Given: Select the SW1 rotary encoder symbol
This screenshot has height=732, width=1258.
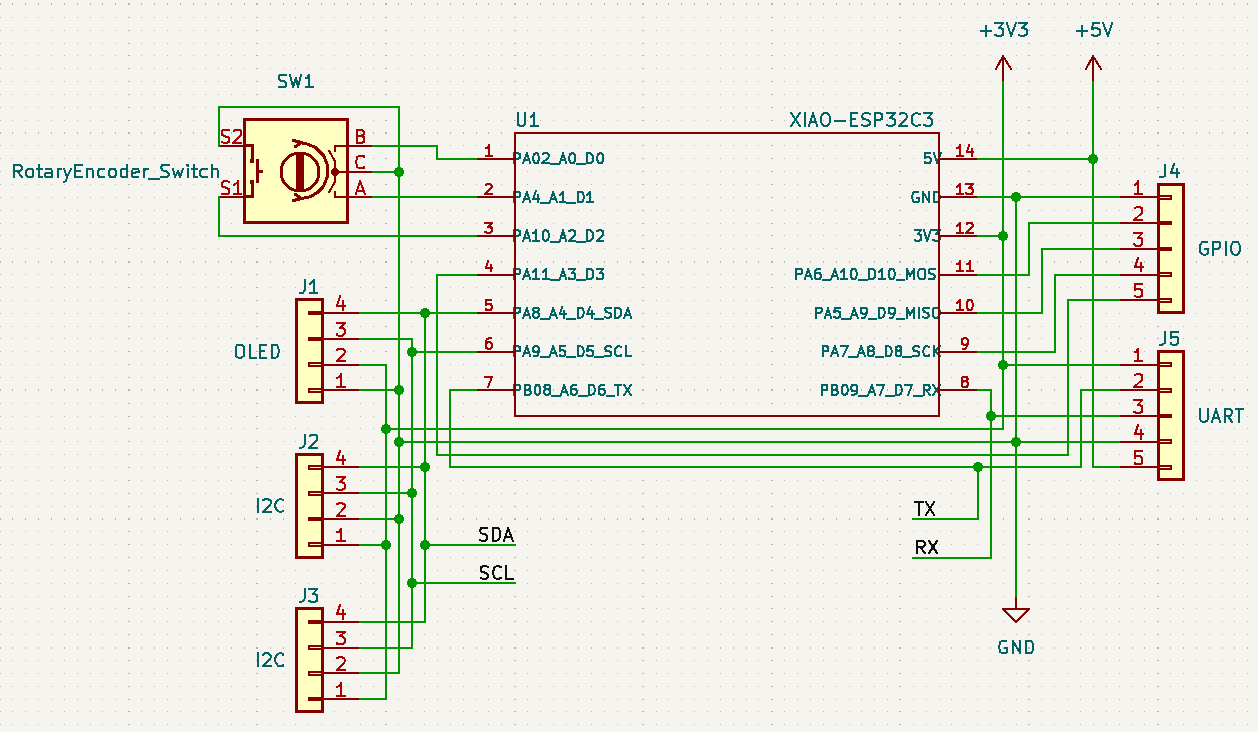Looking at the screenshot, I should pos(296,171).
